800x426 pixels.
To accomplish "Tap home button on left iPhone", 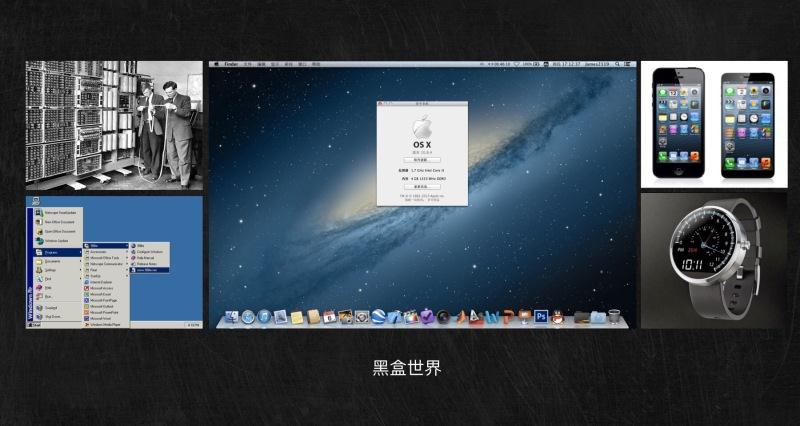I will (678, 170).
